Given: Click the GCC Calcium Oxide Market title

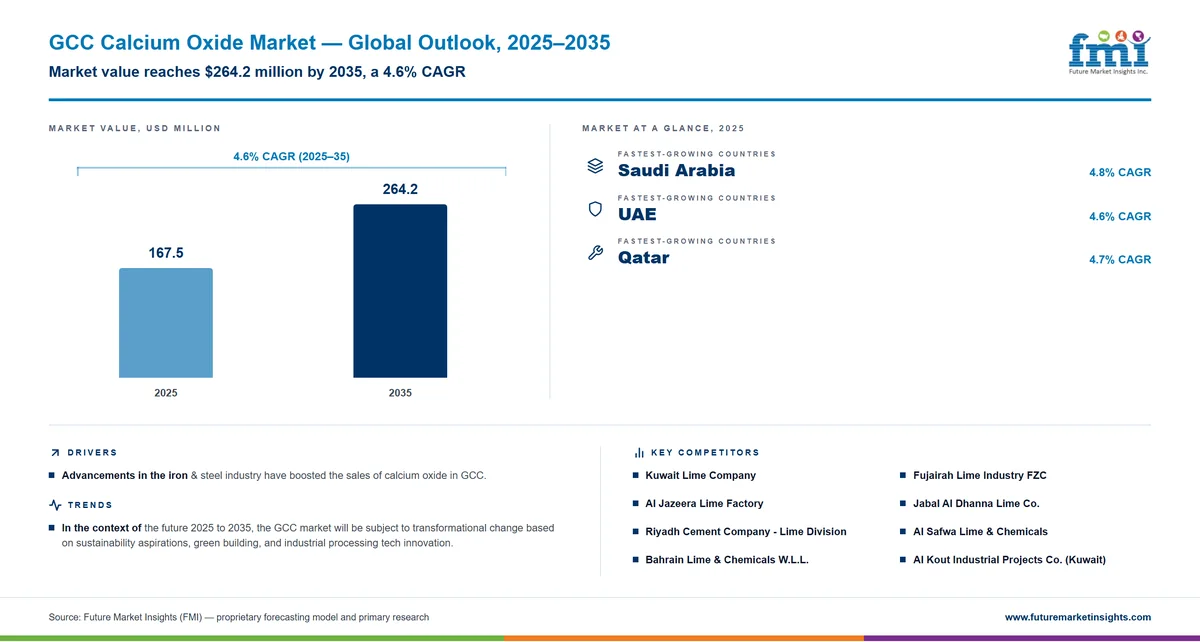Looking at the screenshot, I should [x=329, y=43].
